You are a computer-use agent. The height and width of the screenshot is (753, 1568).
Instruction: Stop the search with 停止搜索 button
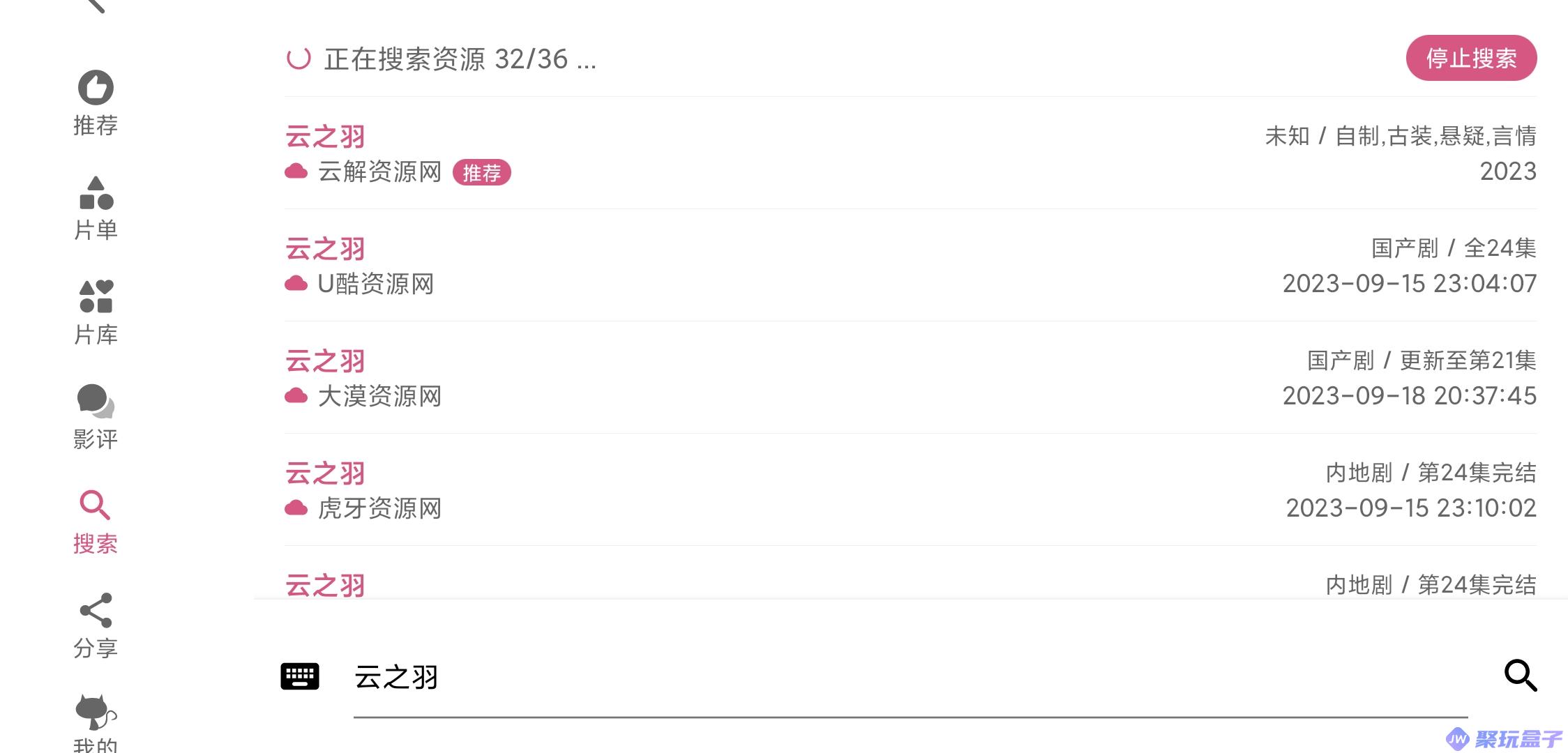pyautogui.click(x=1471, y=58)
